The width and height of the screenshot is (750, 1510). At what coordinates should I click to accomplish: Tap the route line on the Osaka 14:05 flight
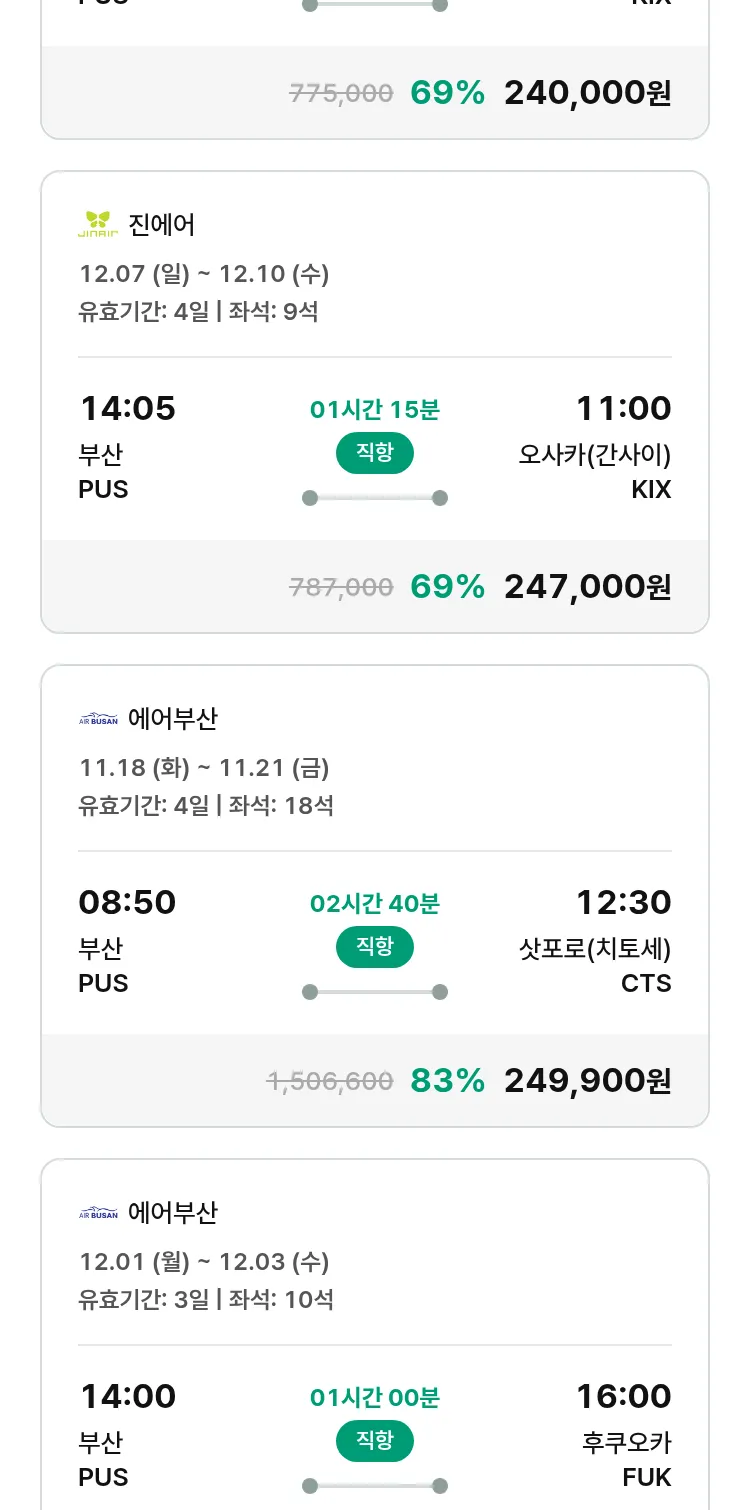point(374,498)
